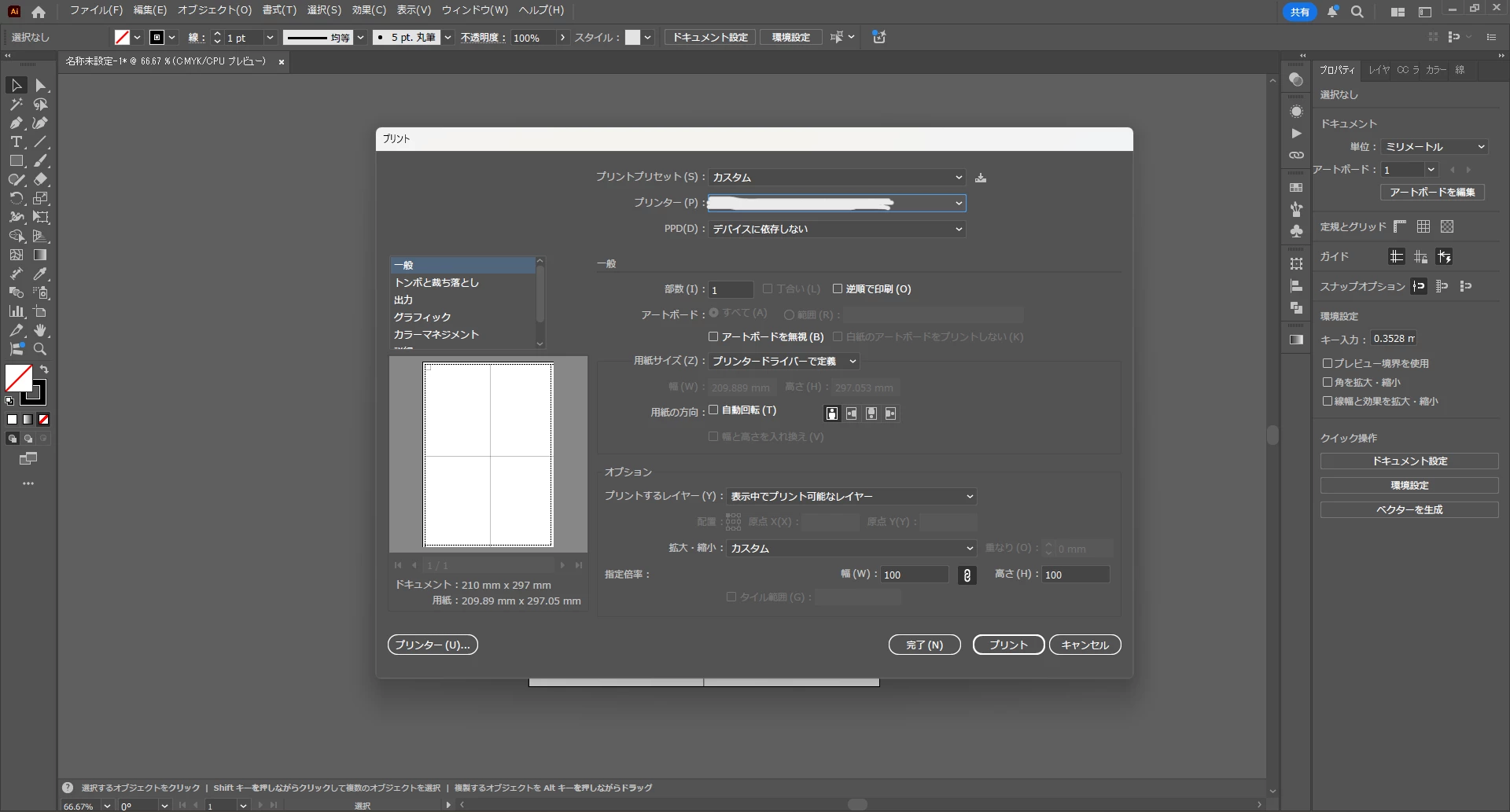The width and height of the screenshot is (1510, 812).
Task: Select the Gradient tool
Action: point(41,255)
